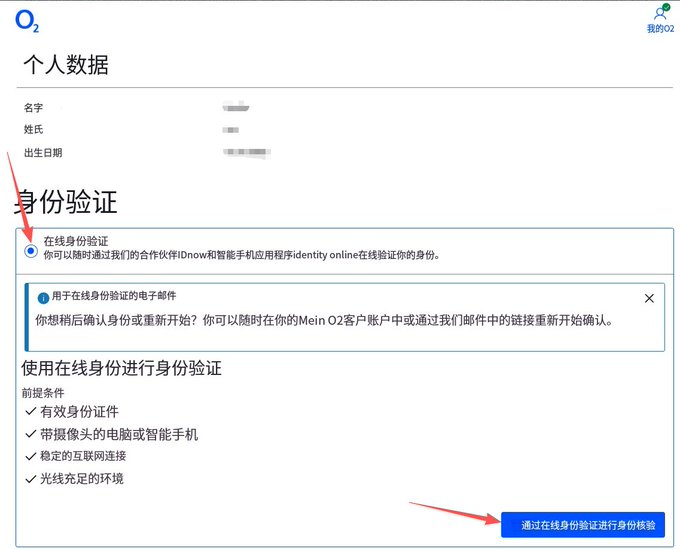Viewport: 680px width, 549px height.
Task: Open the 我的O2 account icon
Action: [660, 20]
